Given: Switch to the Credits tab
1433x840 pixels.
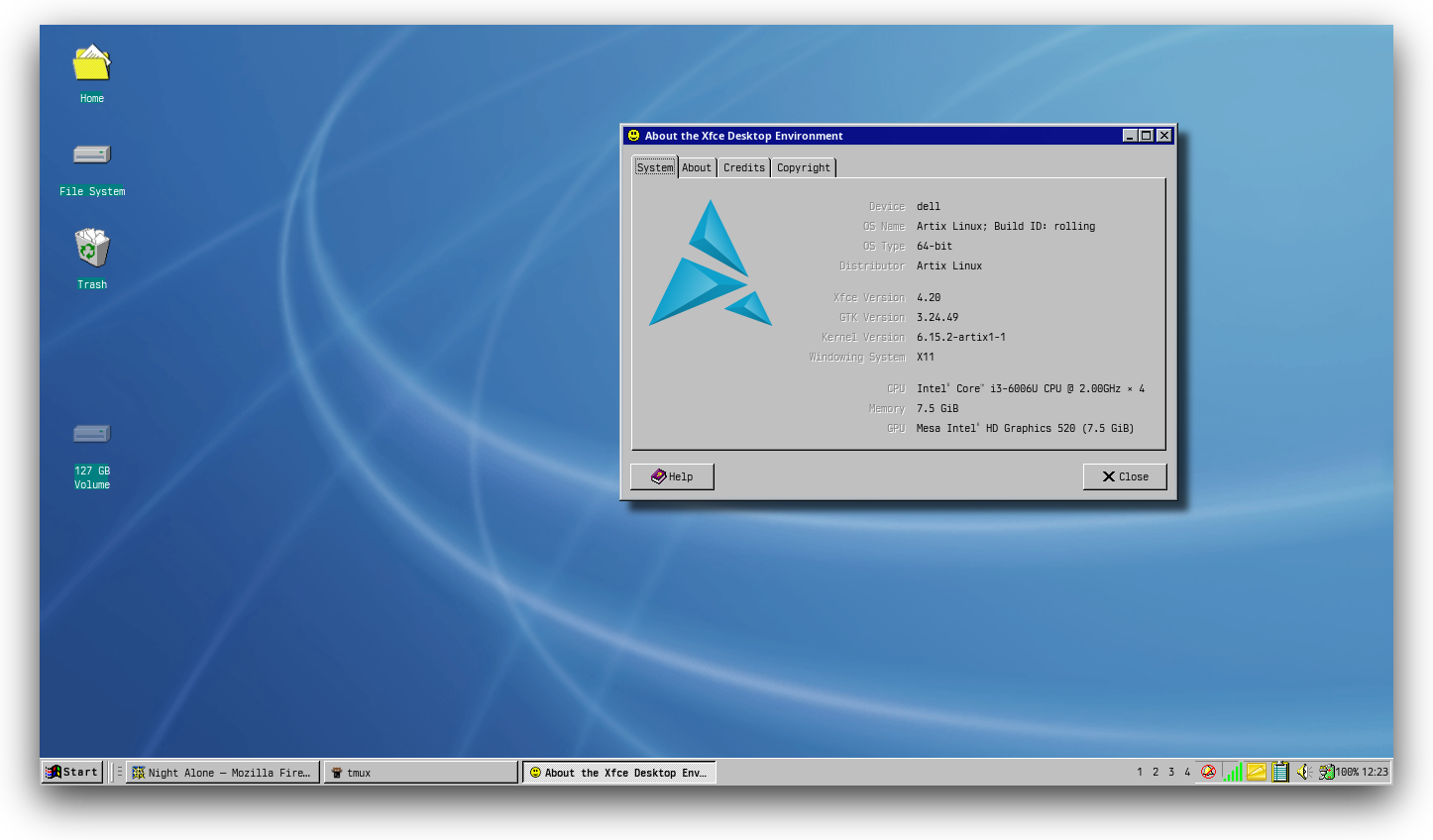Looking at the screenshot, I should click(743, 166).
